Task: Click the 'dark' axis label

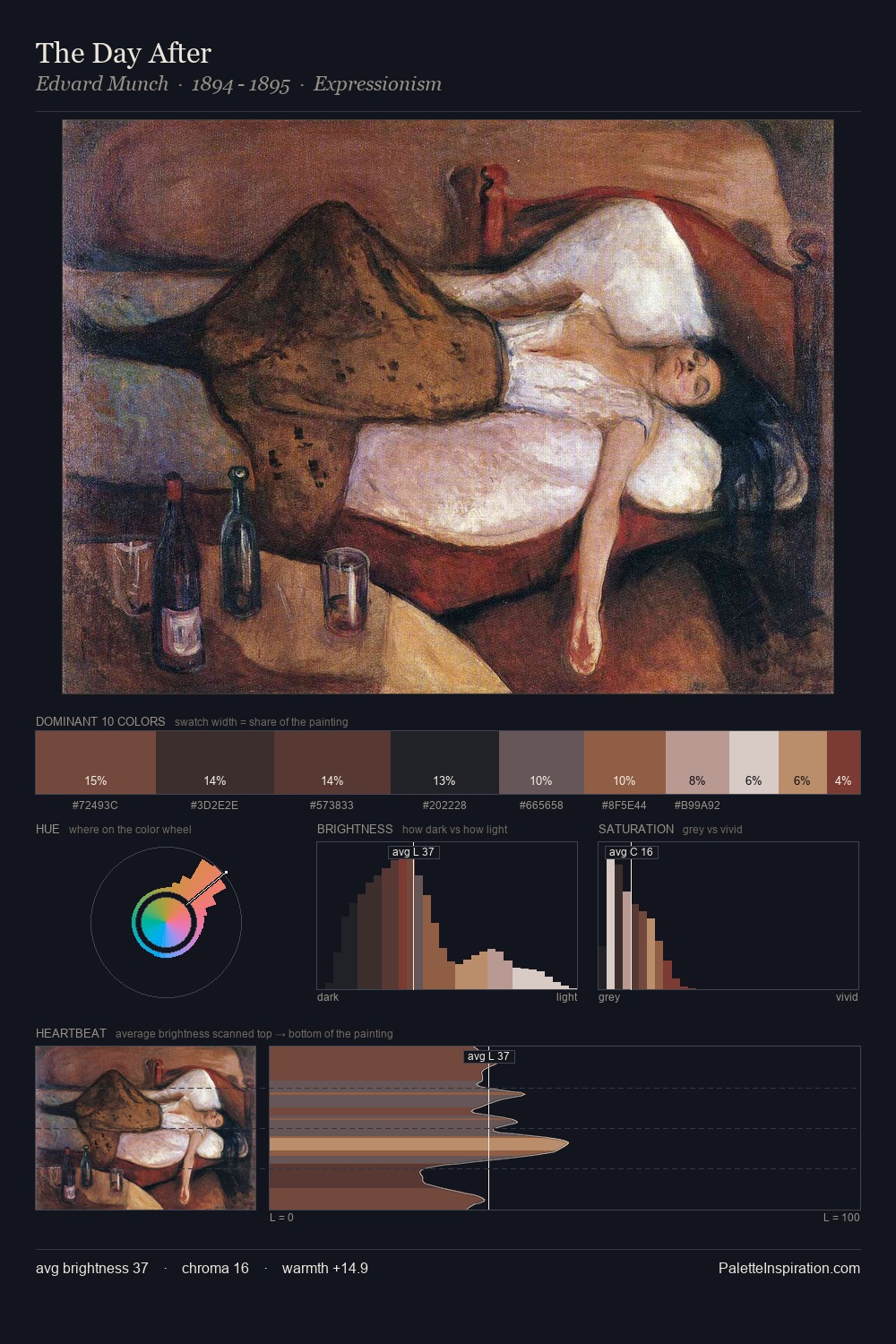Action: coord(328,996)
